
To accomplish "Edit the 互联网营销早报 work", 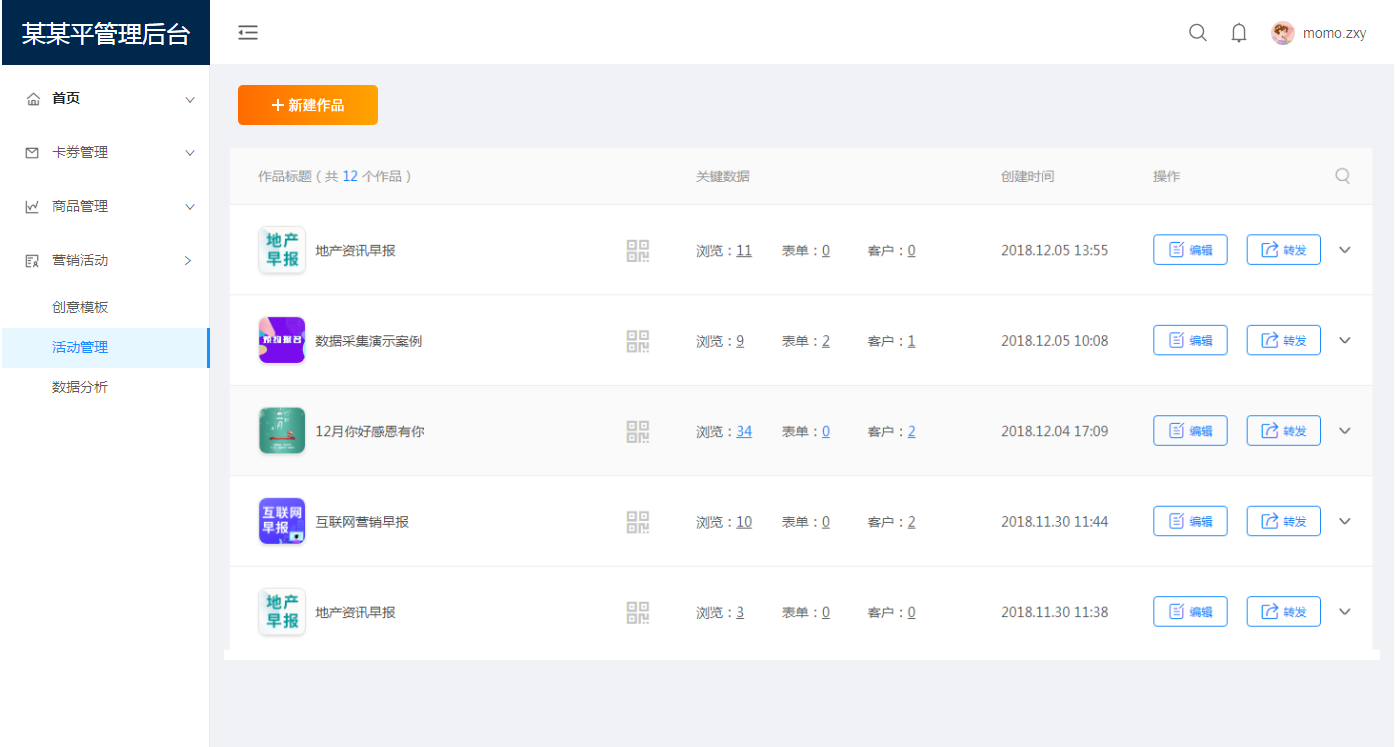I will [1190, 521].
